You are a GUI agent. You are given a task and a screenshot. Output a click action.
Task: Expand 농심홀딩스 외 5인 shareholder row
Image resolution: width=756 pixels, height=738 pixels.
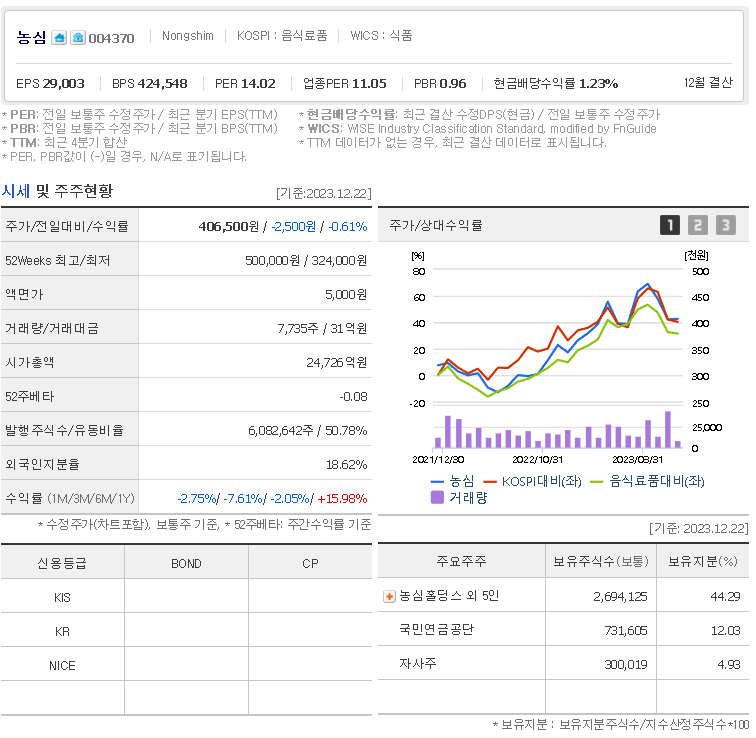pyautogui.click(x=389, y=597)
